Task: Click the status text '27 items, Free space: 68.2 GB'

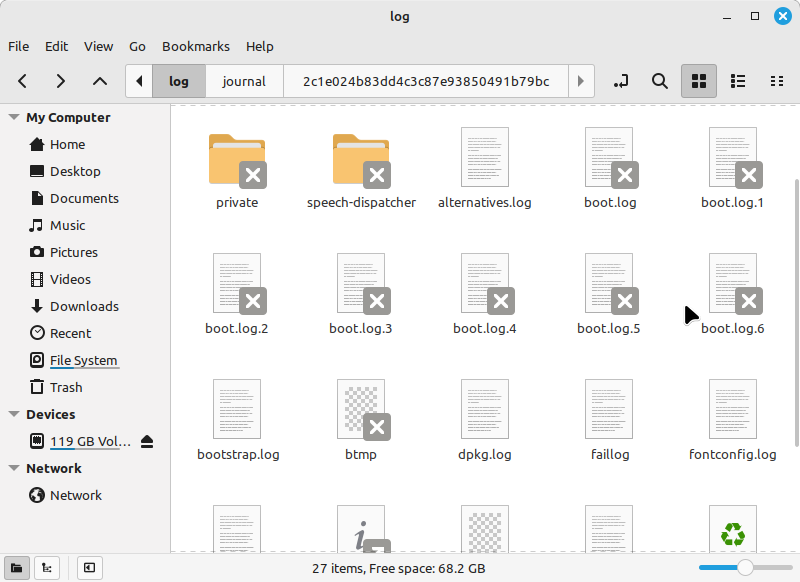Action: pos(398,568)
